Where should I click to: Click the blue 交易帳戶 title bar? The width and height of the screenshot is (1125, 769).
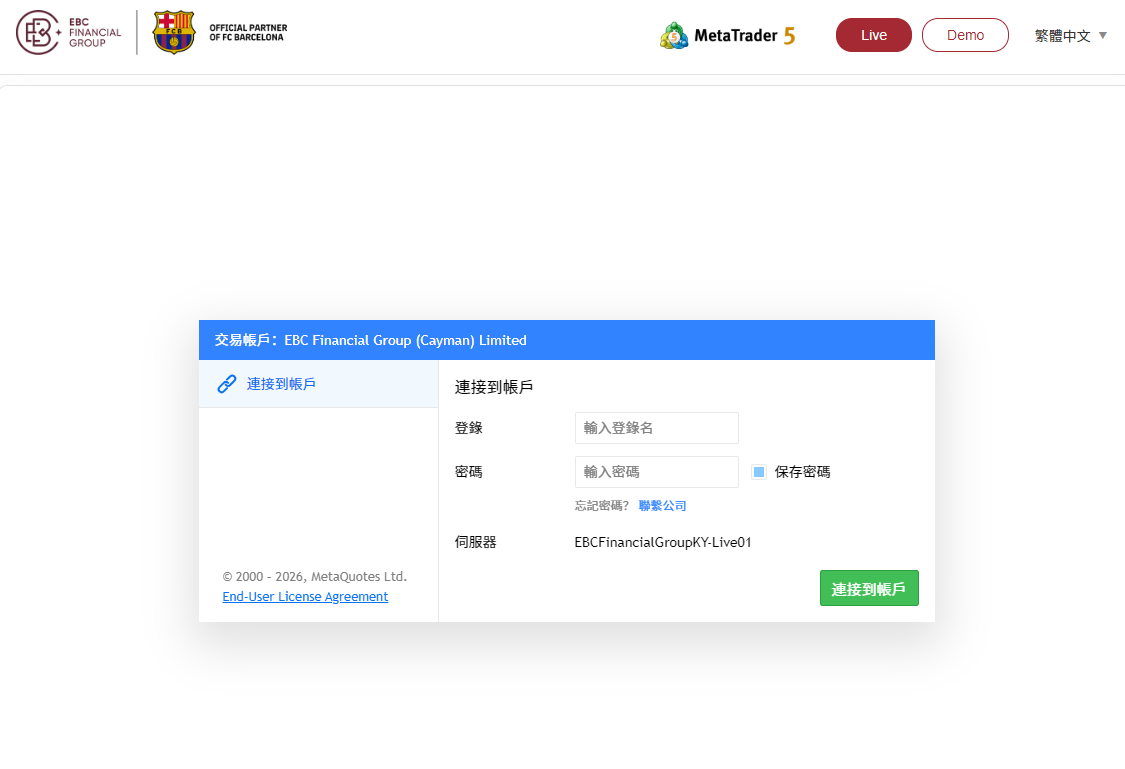pos(566,339)
